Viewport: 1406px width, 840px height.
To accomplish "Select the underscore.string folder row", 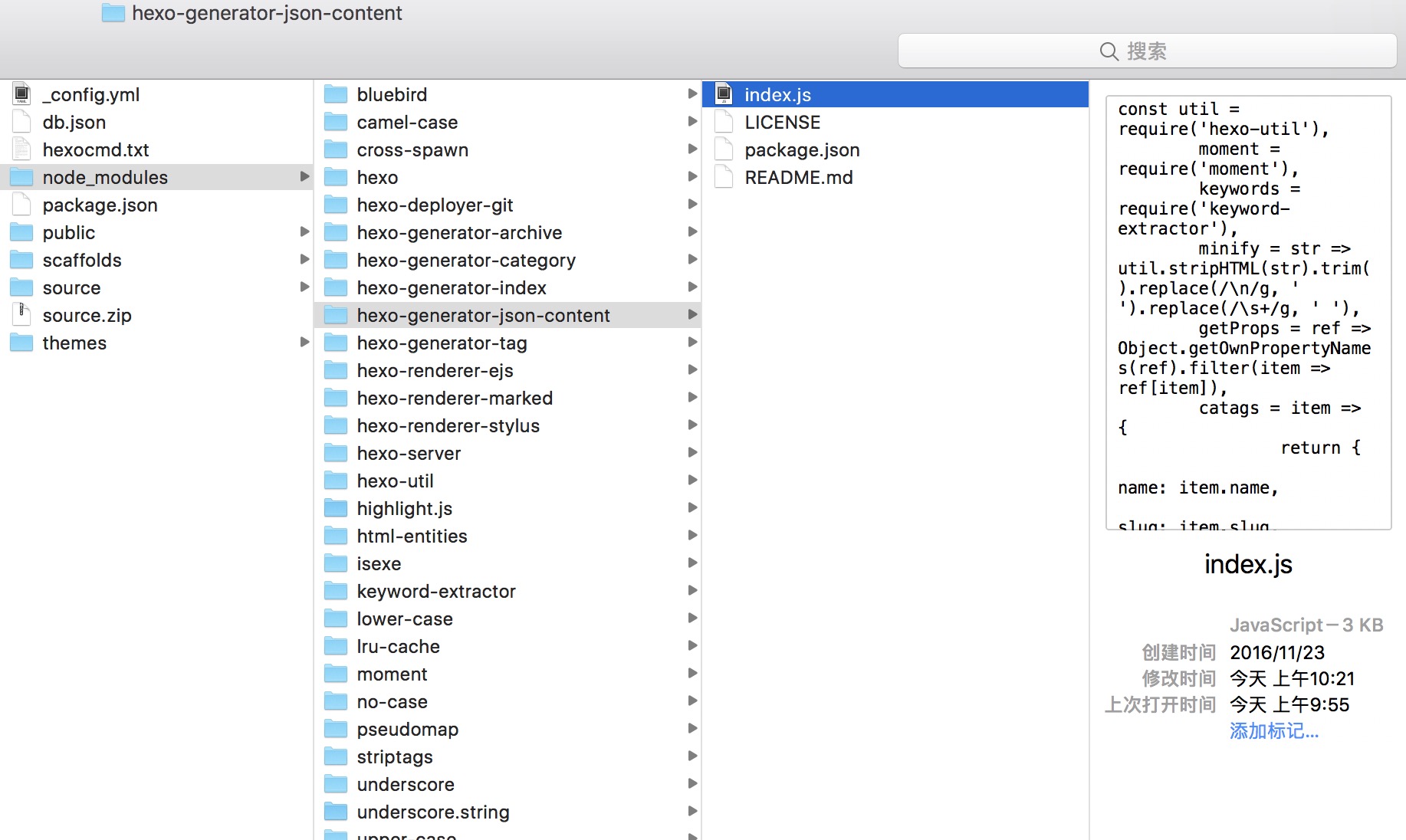I will point(508,812).
